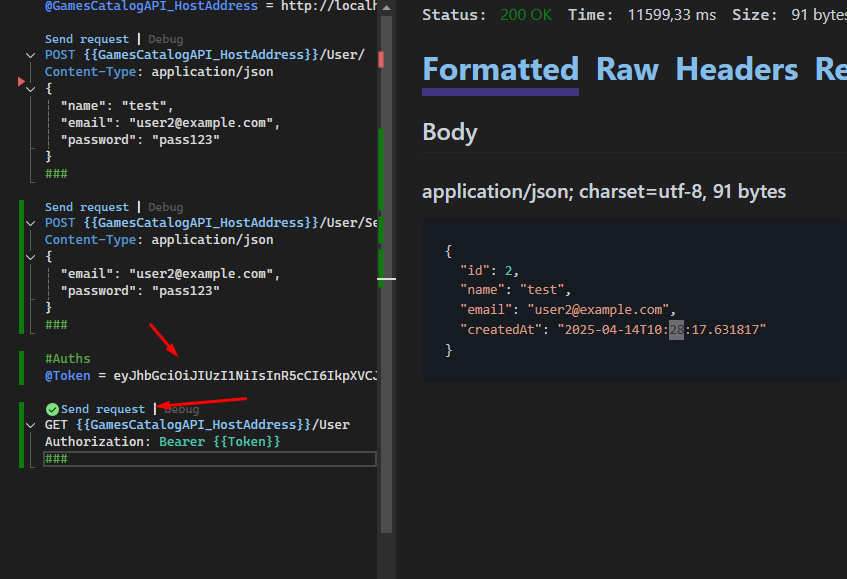Click the editor scroll-up arrow
Viewport: 847px width, 579px height.
[386, 8]
